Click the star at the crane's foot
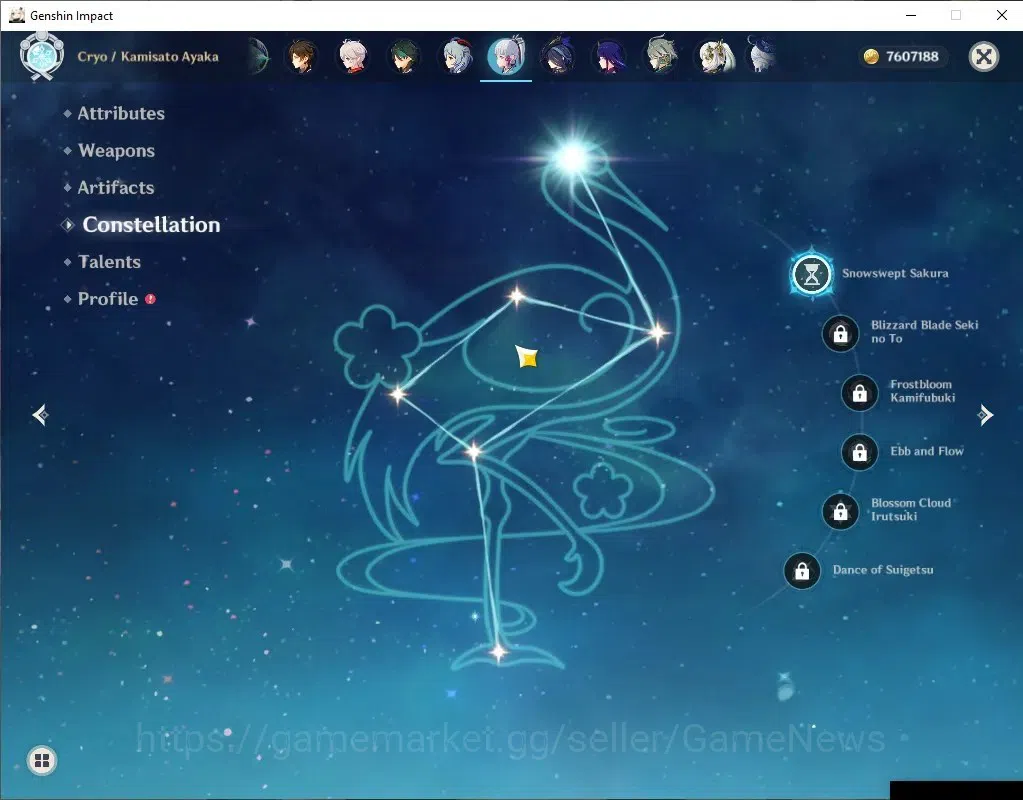Screen dimensions: 1023x800 [498, 651]
